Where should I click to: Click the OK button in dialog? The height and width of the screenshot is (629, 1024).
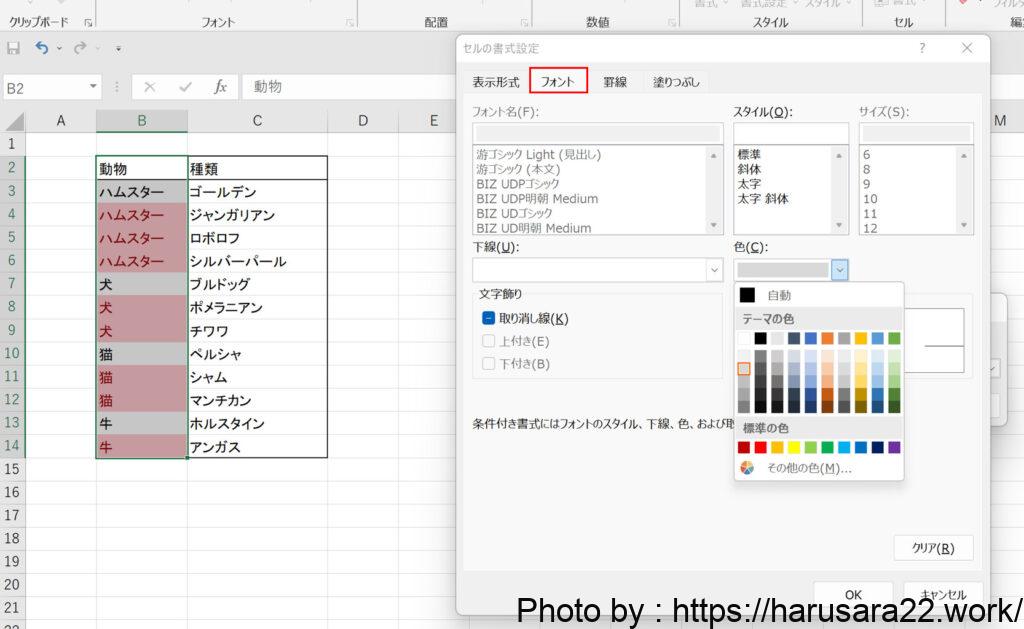(x=853, y=594)
